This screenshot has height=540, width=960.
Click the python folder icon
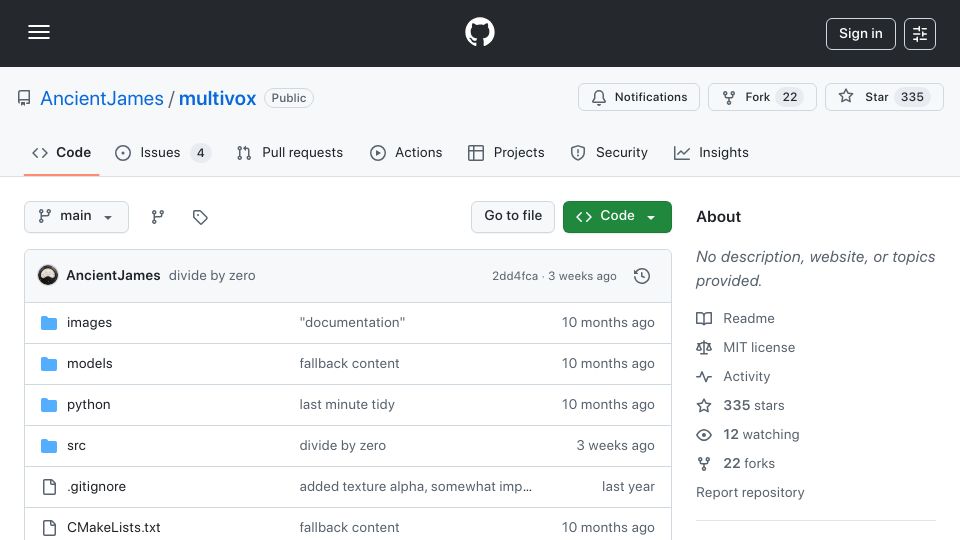(x=49, y=405)
